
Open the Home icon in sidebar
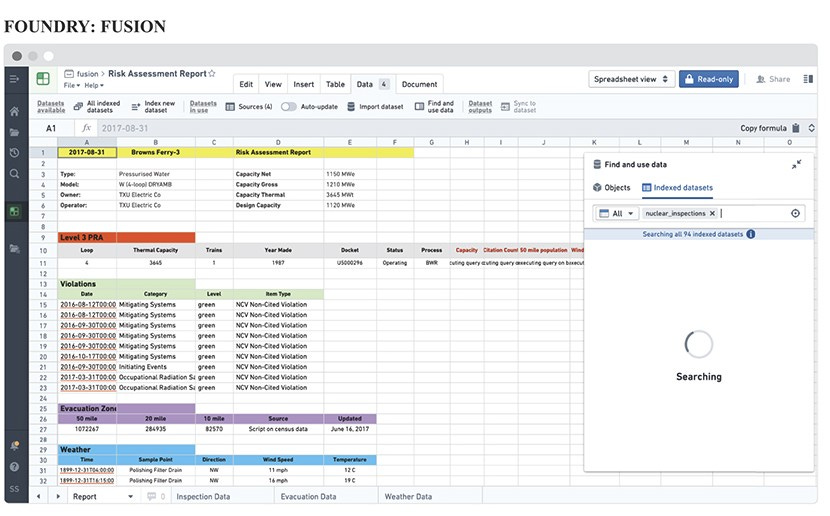coord(14,111)
